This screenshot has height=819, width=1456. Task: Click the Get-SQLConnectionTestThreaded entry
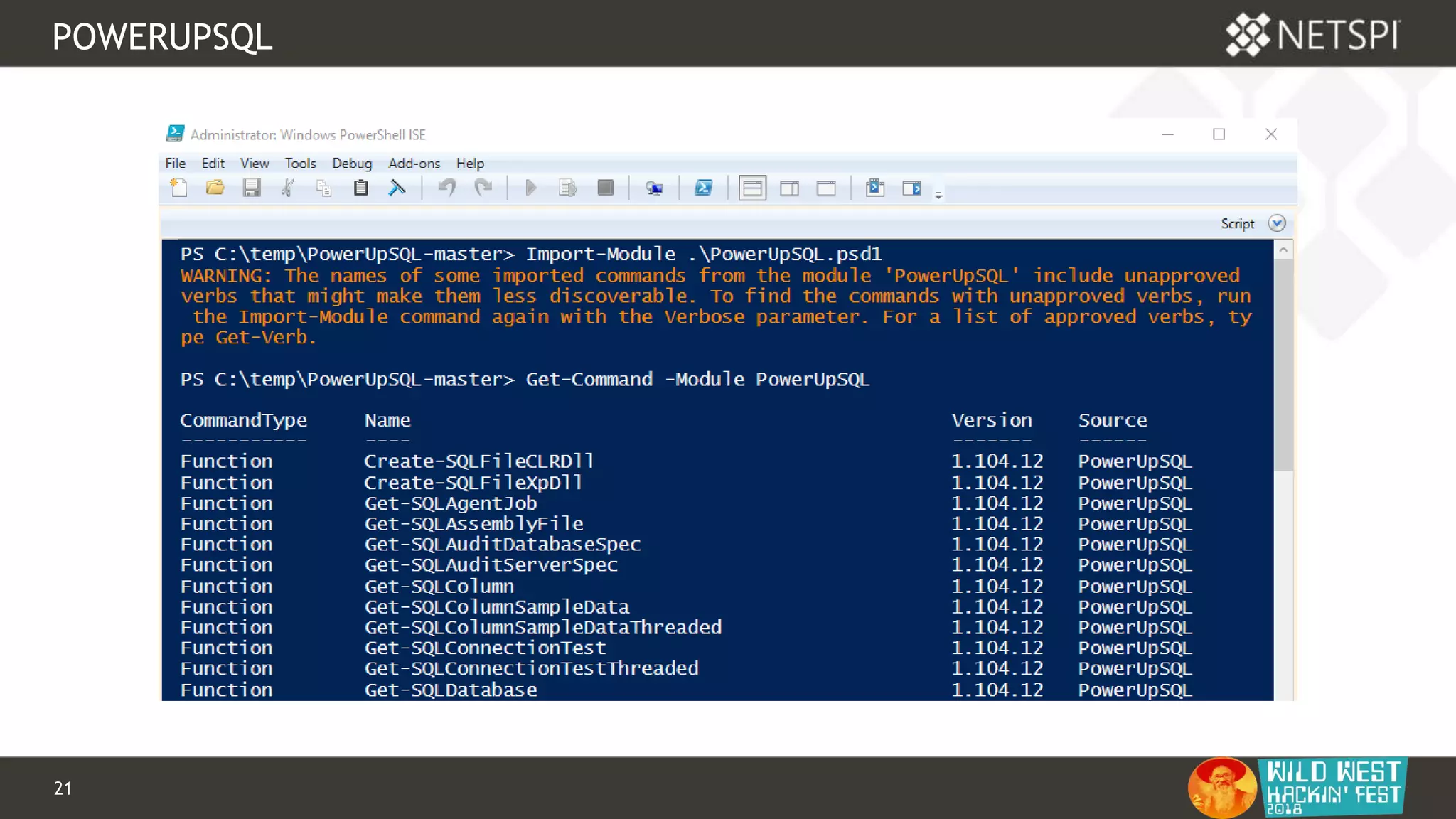coord(532,668)
